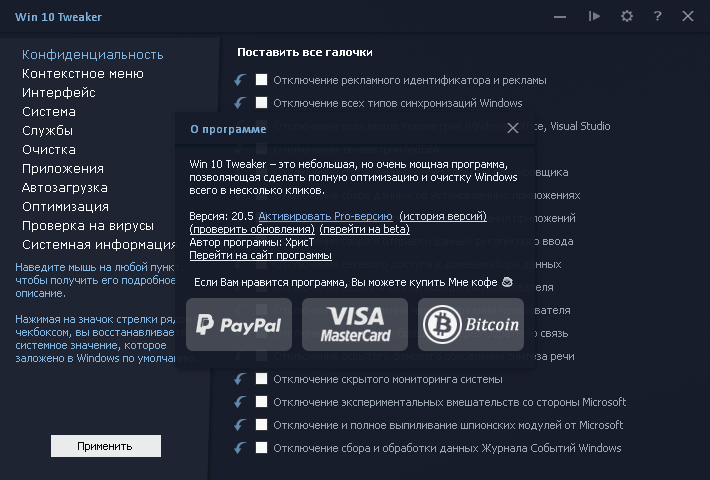Donate via the Bitcoin button
The width and height of the screenshot is (710, 480).
[x=470, y=324]
